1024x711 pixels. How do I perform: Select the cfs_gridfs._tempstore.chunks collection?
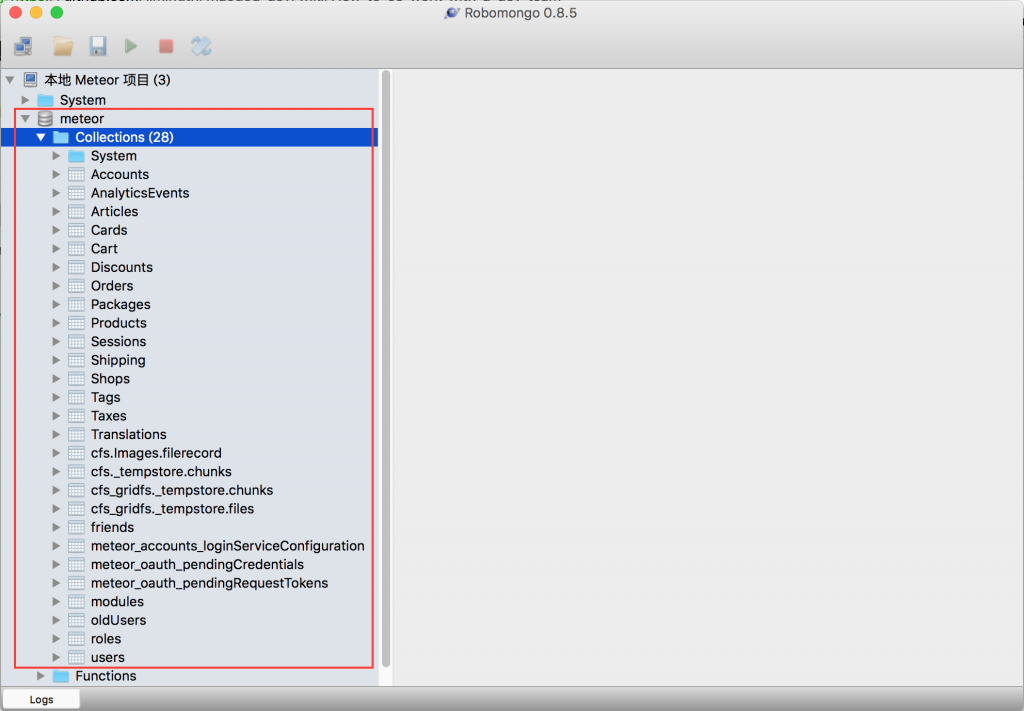182,490
